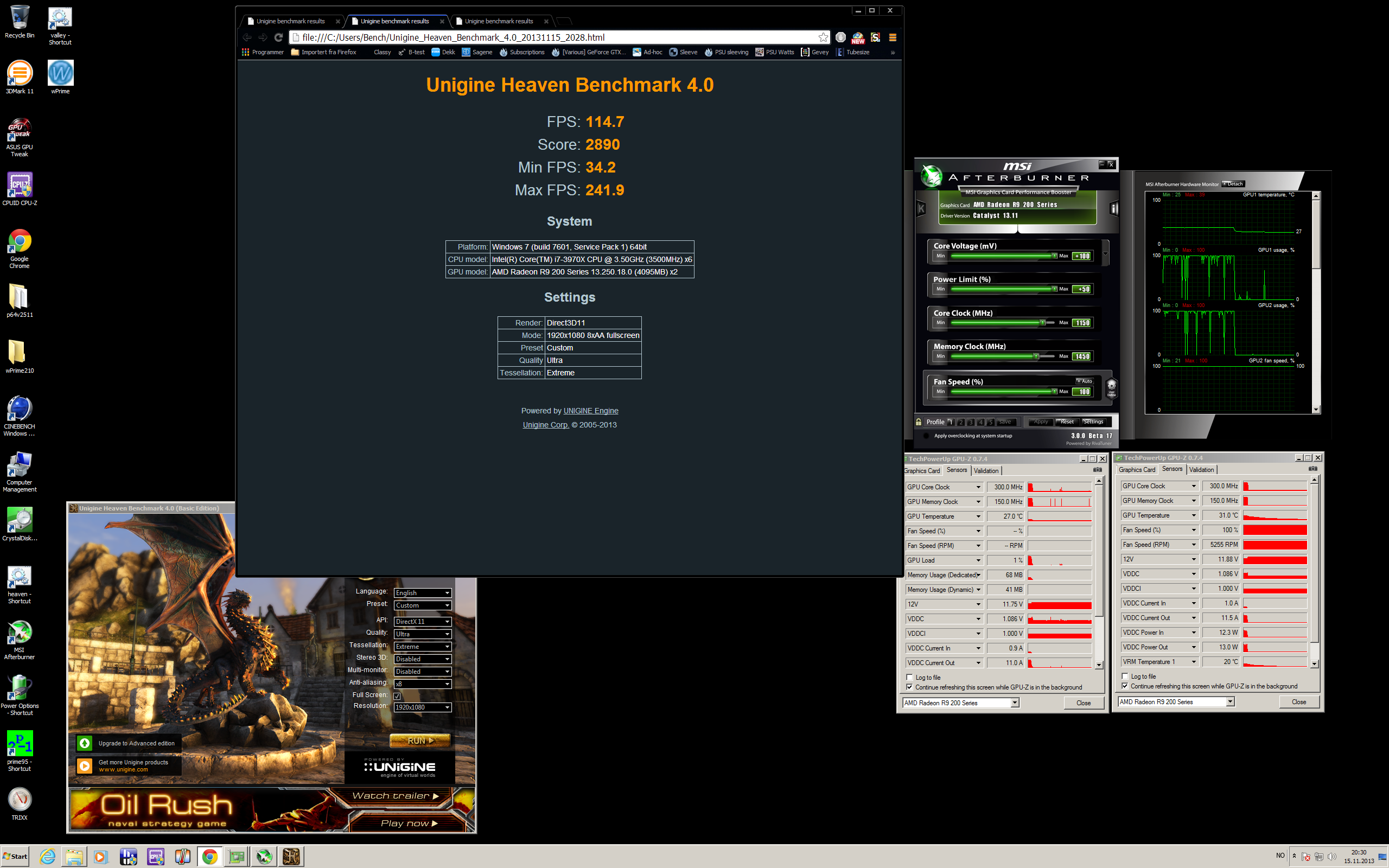Click the Heaven benchmark taskbar icon
This screenshot has width=1389, height=868.
(x=291, y=857)
